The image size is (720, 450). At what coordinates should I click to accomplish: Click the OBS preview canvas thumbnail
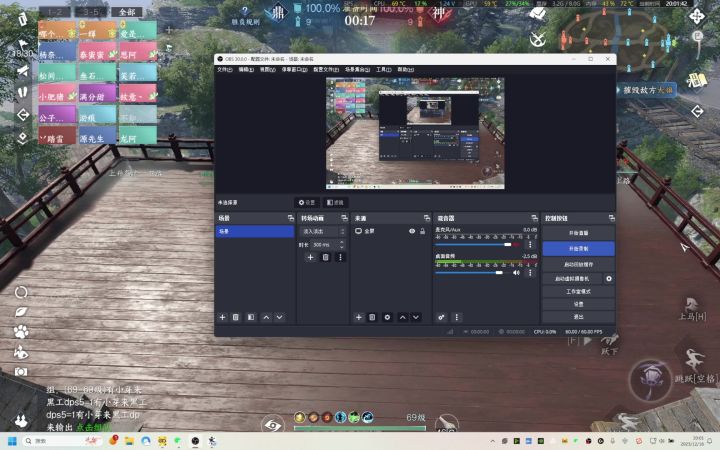coord(415,133)
